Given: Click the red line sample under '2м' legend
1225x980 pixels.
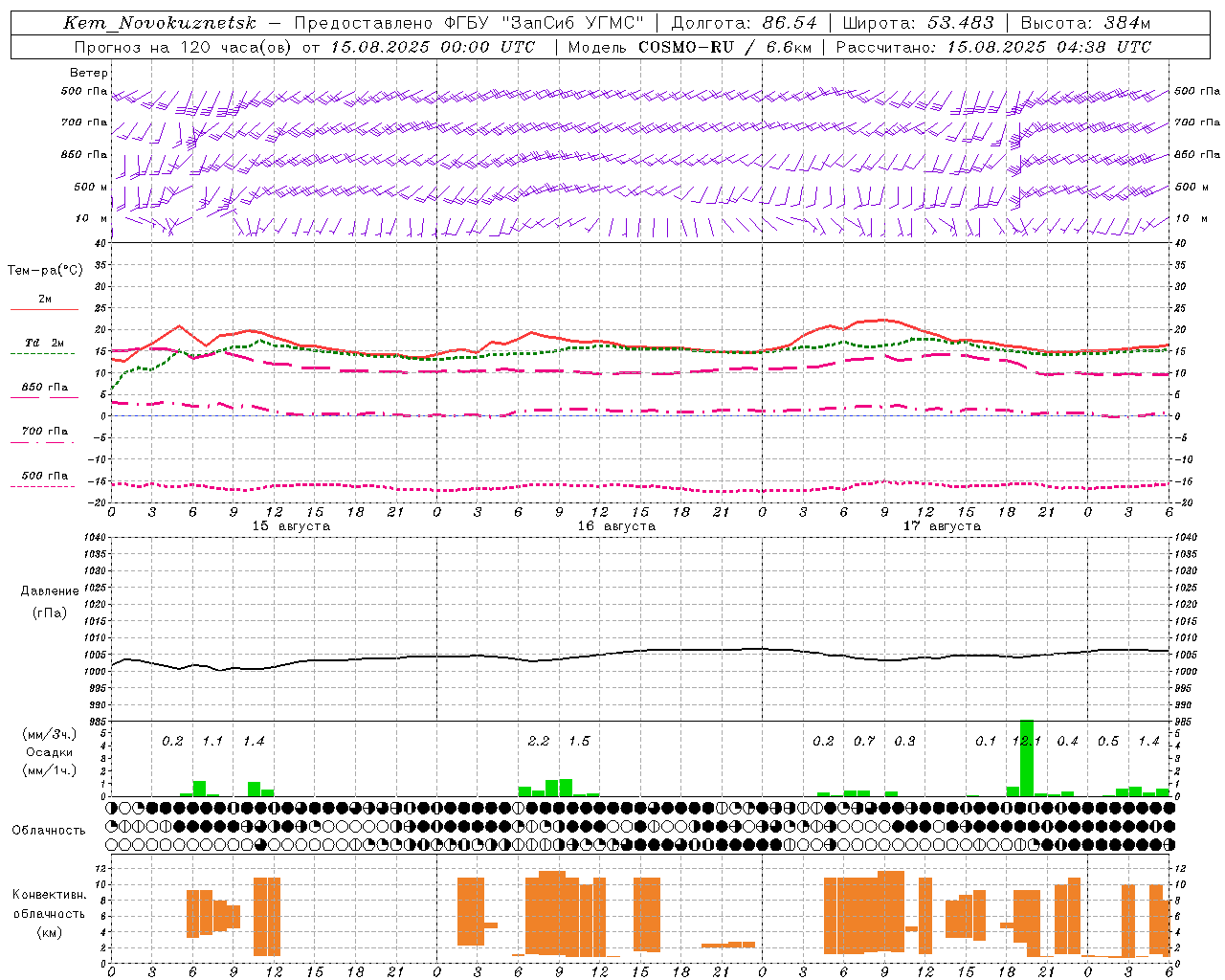Looking at the screenshot, I should [x=44, y=310].
